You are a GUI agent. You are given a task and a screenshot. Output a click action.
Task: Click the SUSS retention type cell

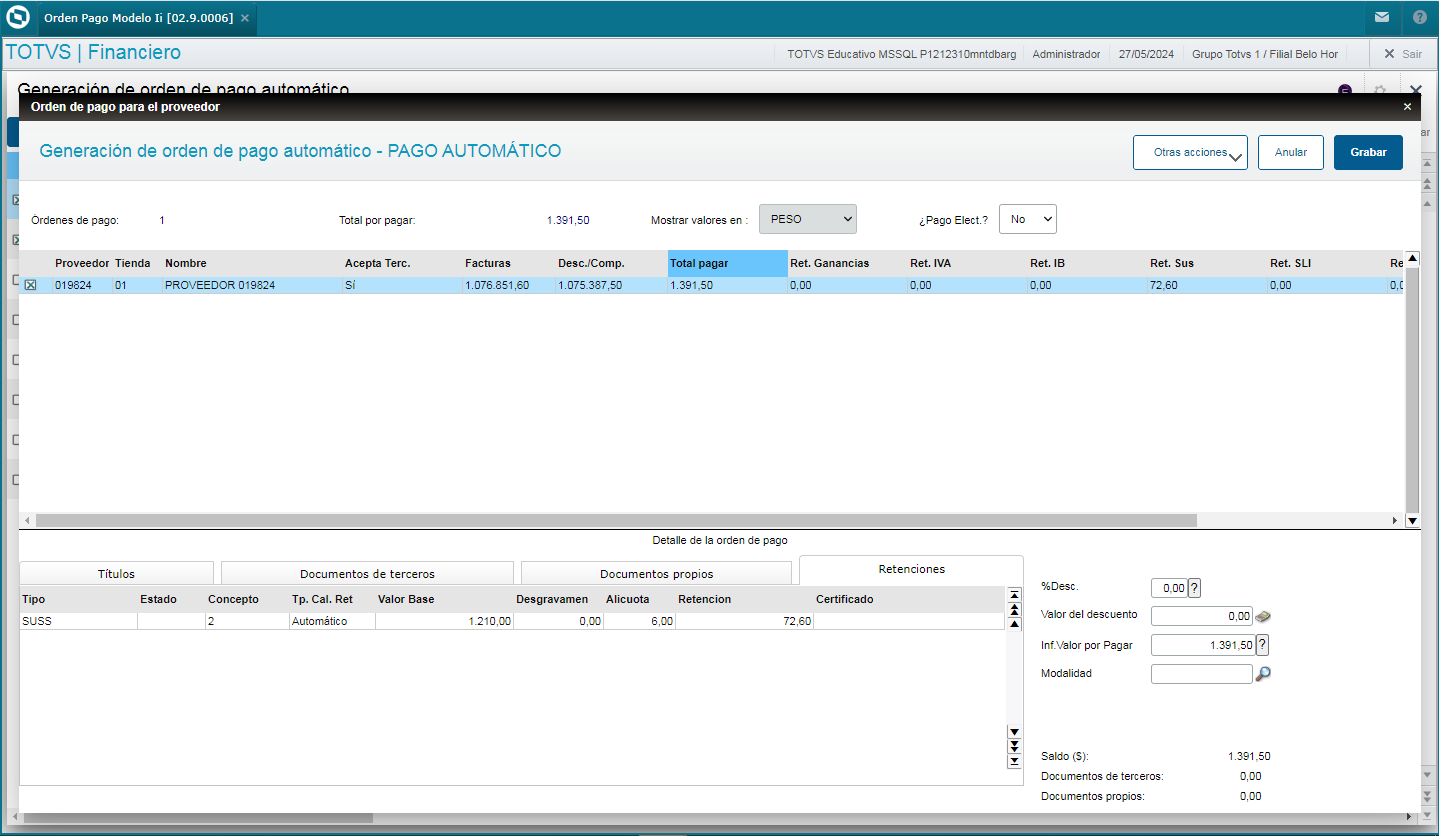[78, 621]
